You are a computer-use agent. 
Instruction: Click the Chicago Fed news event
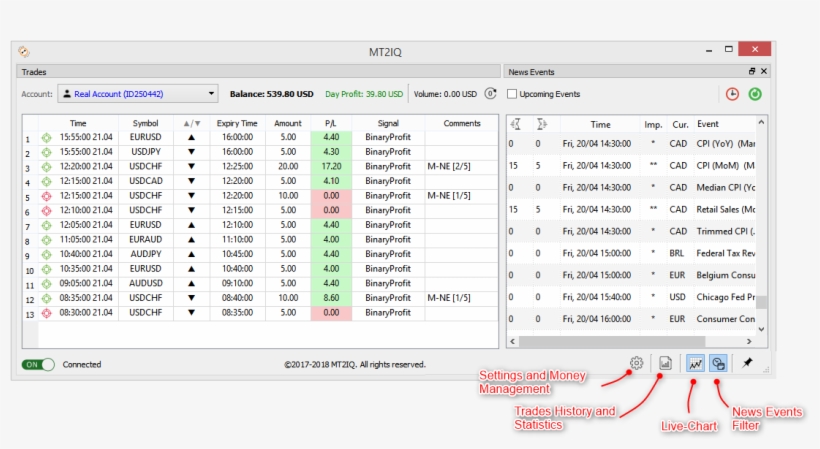tap(725, 297)
